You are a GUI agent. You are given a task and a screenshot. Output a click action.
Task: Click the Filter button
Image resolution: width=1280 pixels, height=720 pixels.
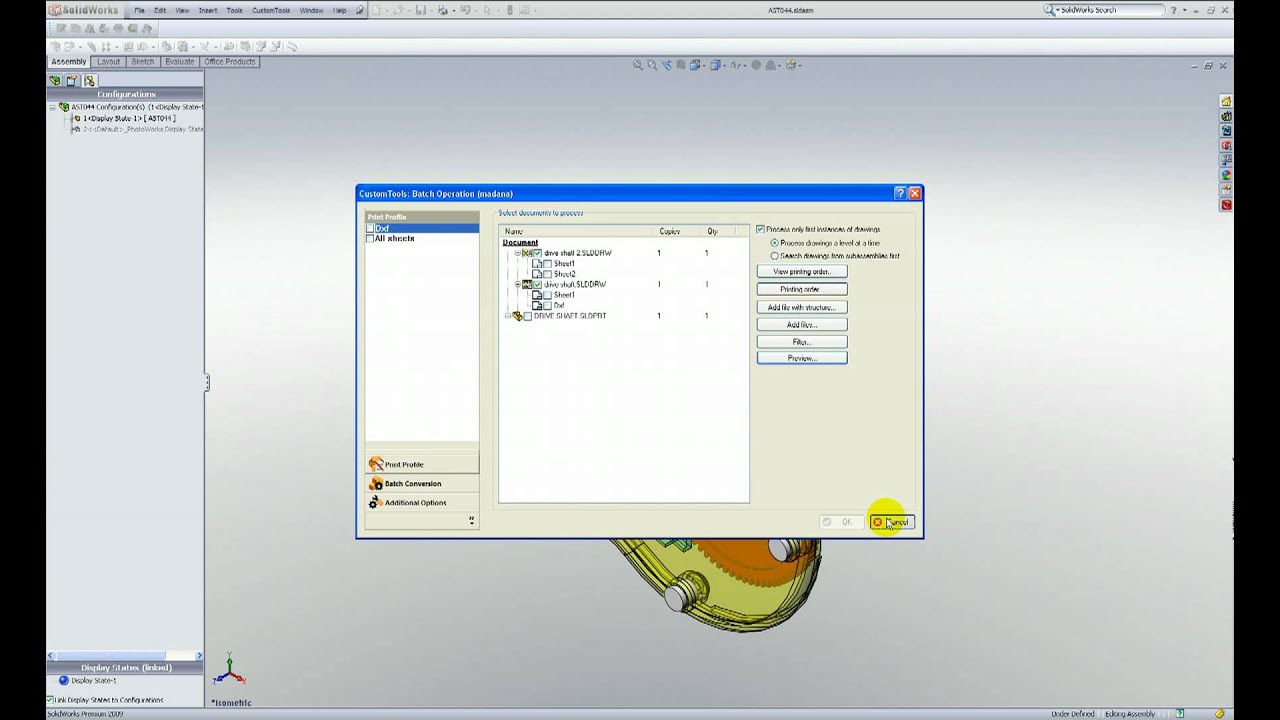click(802, 342)
